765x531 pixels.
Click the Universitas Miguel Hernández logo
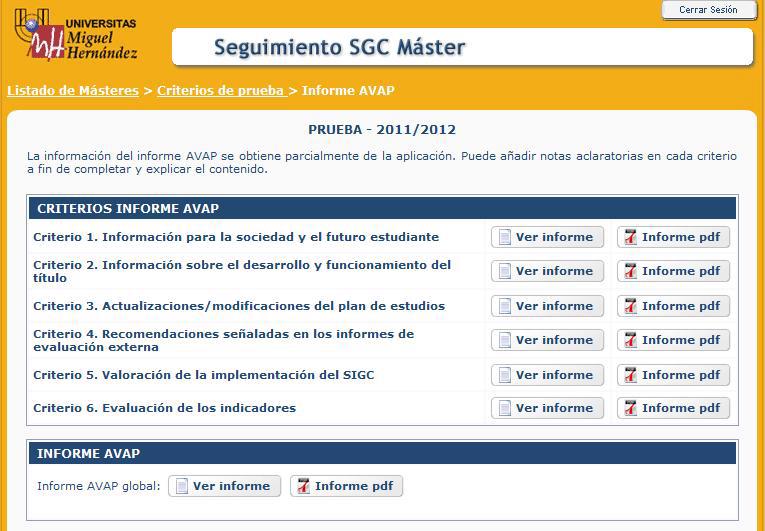(x=75, y=37)
